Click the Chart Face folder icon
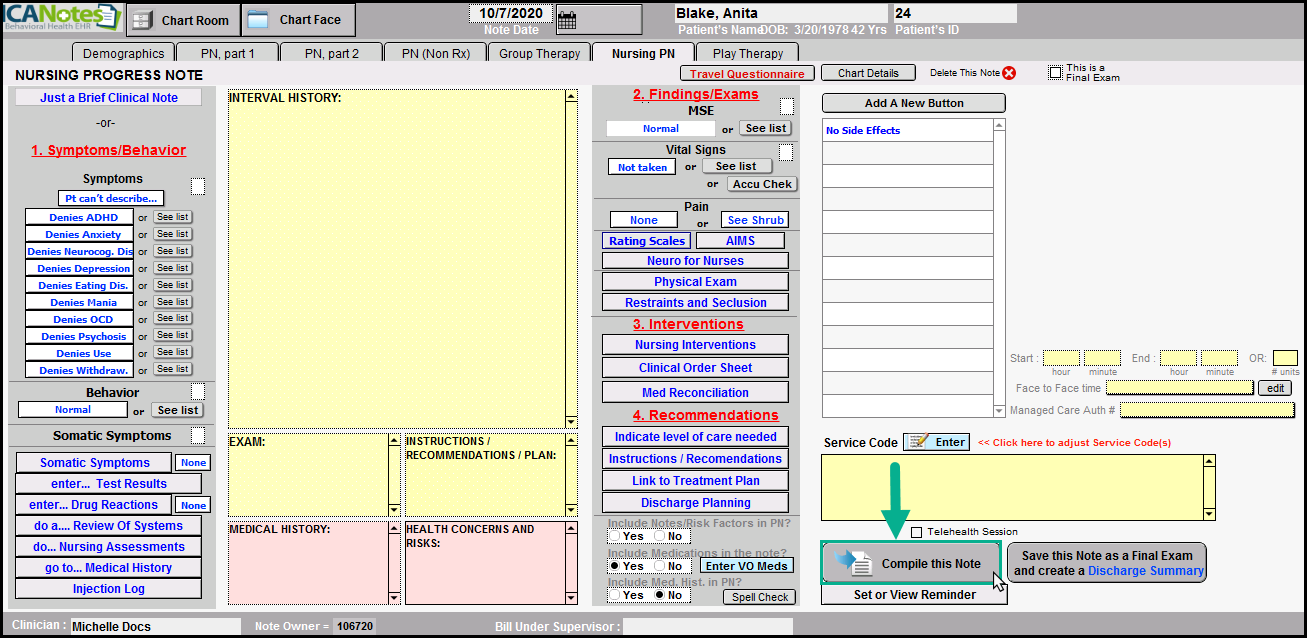The width and height of the screenshot is (1307, 638). point(257,19)
